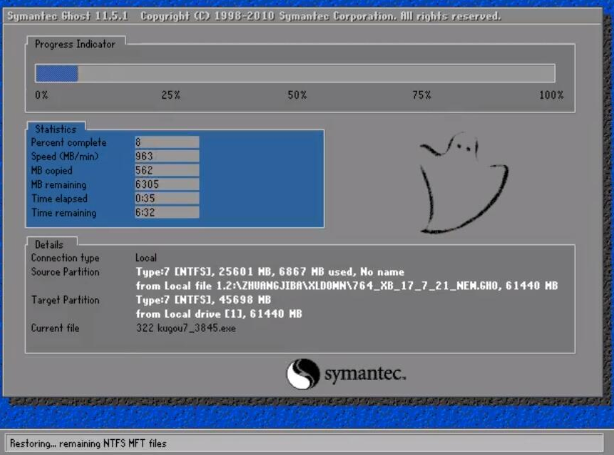Image resolution: width=614 pixels, height=455 pixels.
Task: Click the Details panel label
Action: coord(49,244)
